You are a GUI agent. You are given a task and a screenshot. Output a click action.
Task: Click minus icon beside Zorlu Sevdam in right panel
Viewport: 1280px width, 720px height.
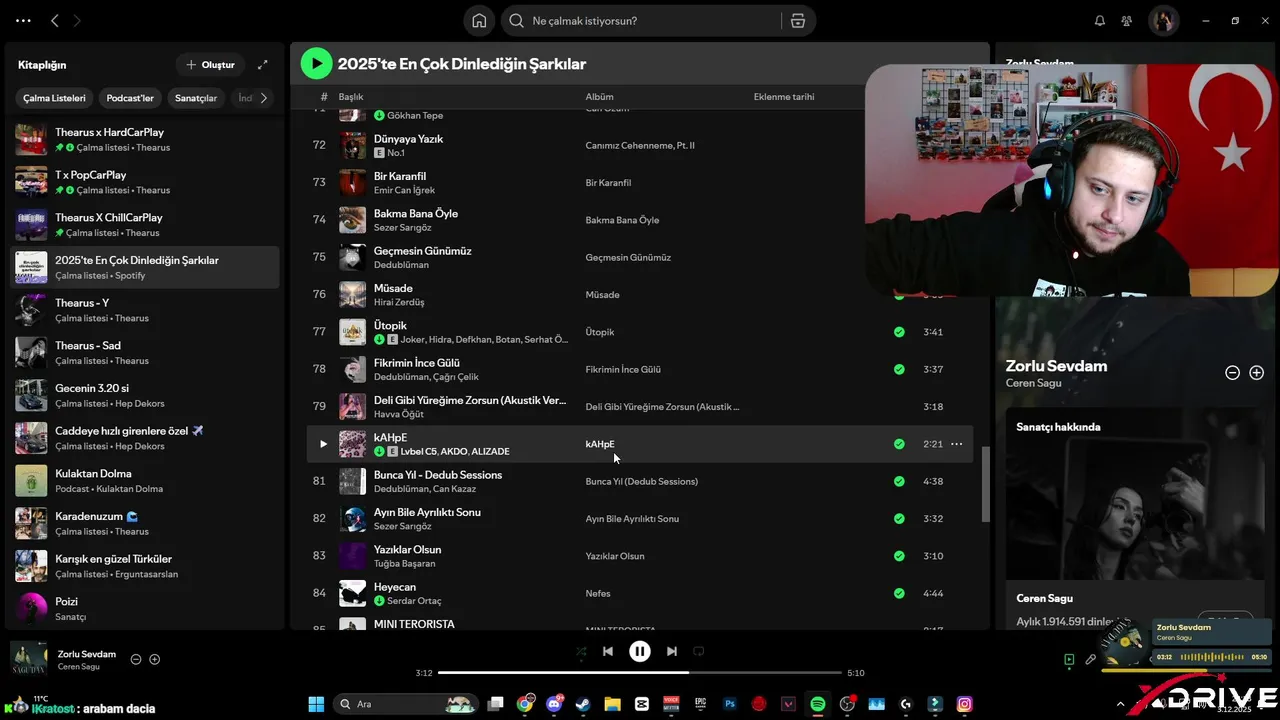[1233, 372]
